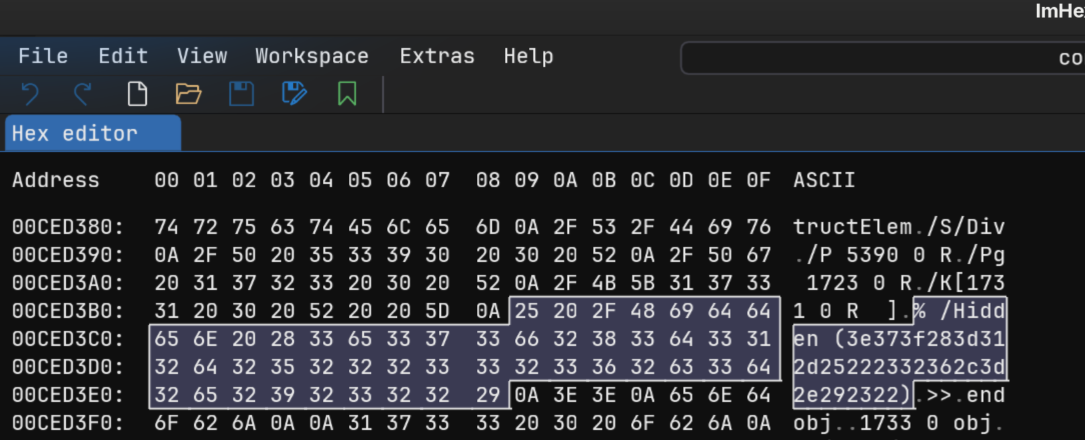Screen dimensions: 1085x440
Task: Click the Address column header
Action: point(56,181)
